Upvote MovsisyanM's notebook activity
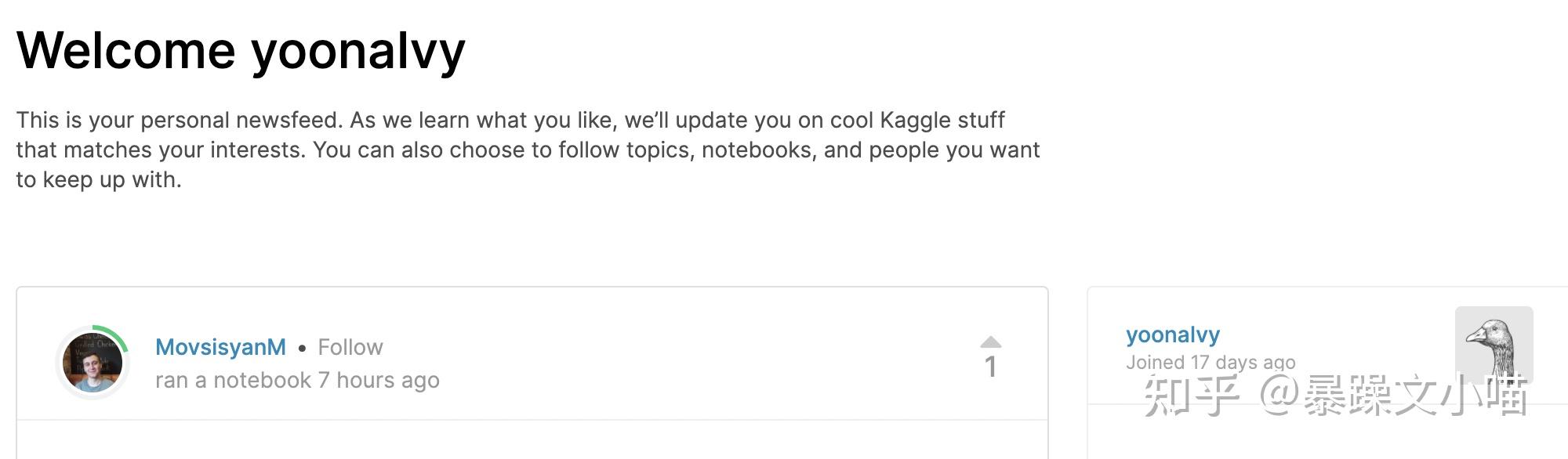Screen dimensions: 1568x459 [990, 342]
